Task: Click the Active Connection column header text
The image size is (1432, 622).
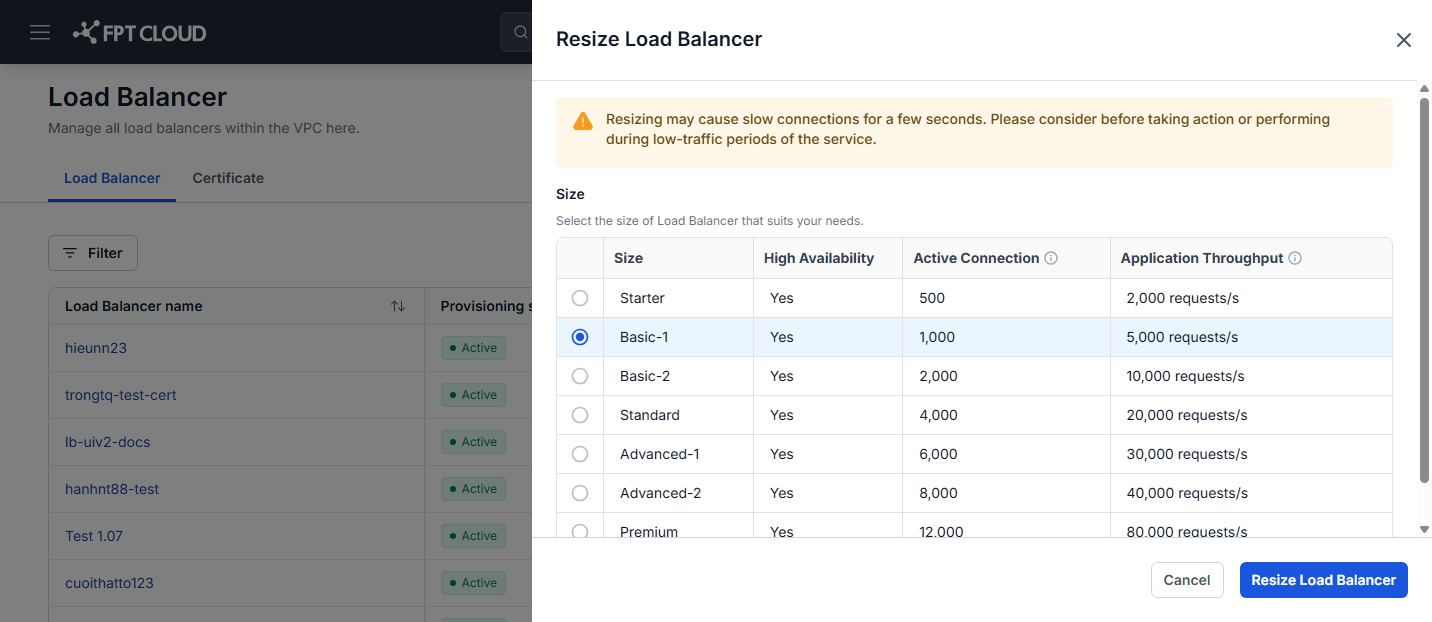Action: click(976, 258)
